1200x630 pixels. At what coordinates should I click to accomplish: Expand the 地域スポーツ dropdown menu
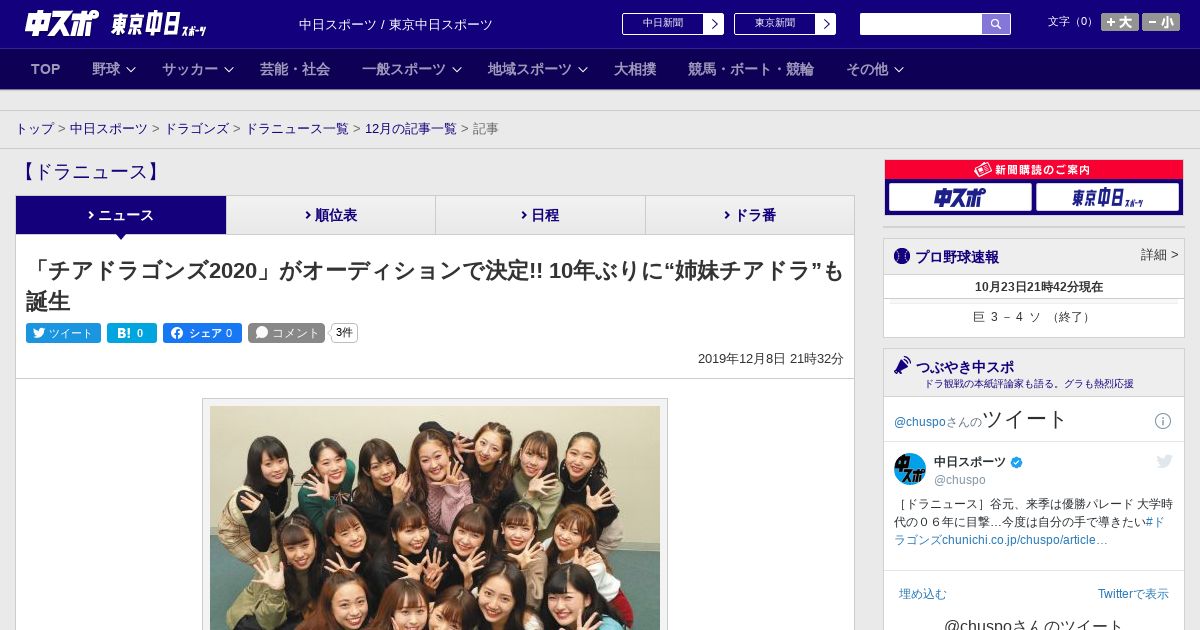(538, 69)
